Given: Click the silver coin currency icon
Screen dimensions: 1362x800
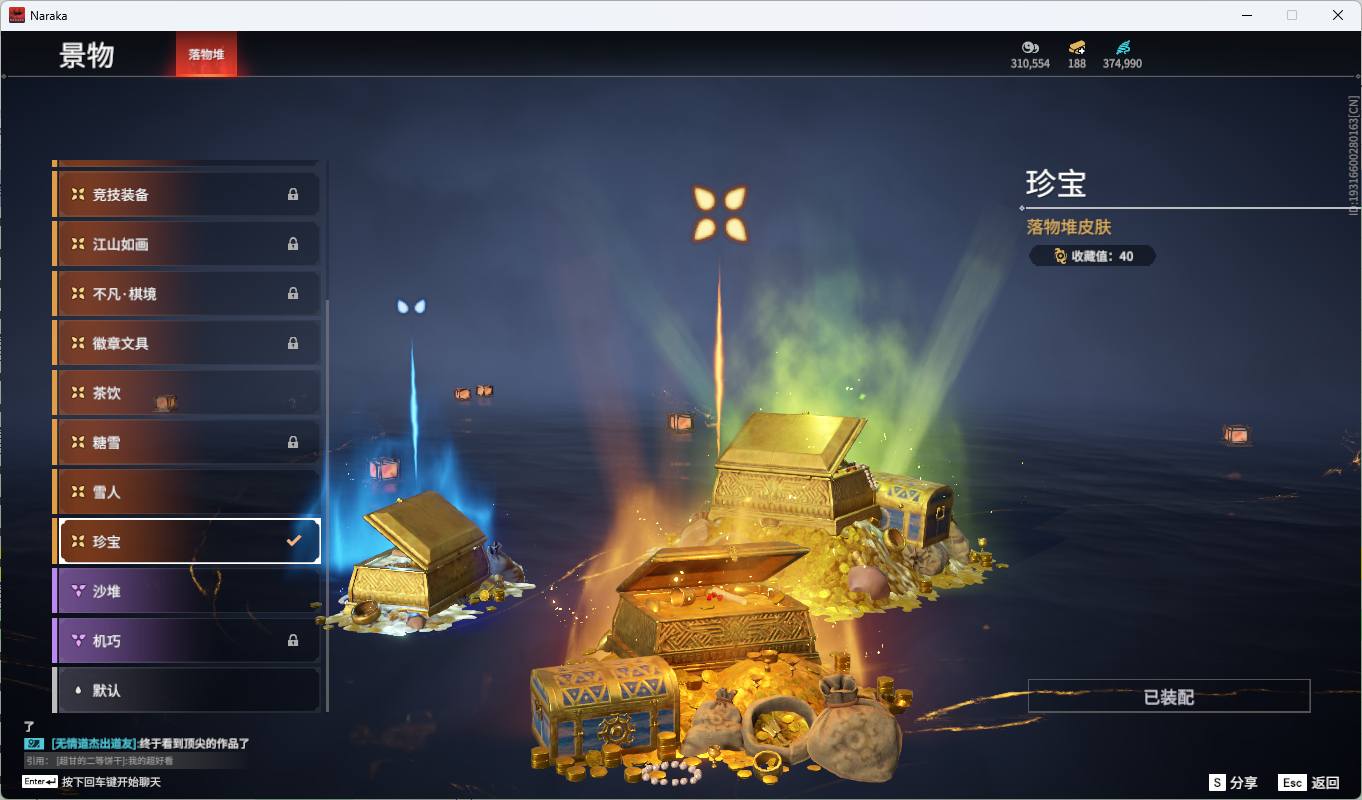Looking at the screenshot, I should pyautogui.click(x=1030, y=47).
